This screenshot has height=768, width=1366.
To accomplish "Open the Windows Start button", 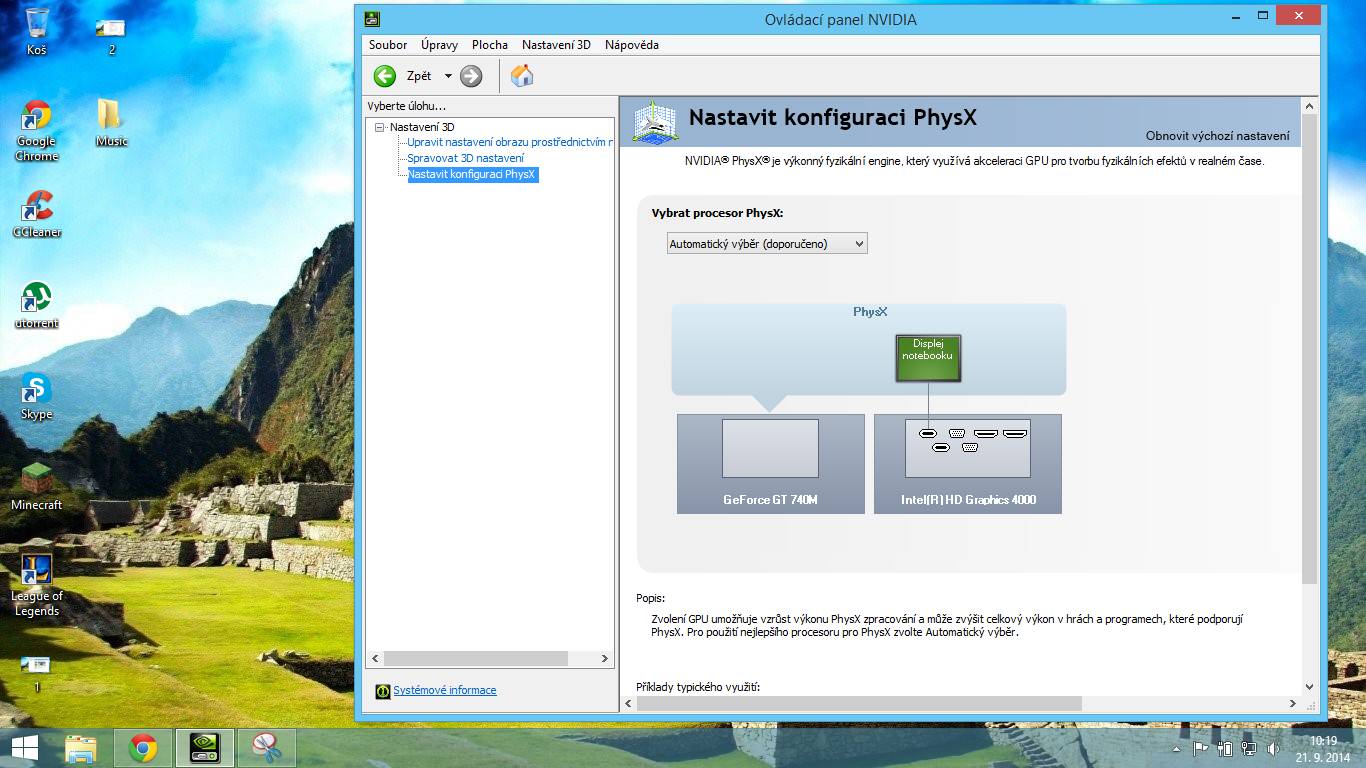I will 25,748.
